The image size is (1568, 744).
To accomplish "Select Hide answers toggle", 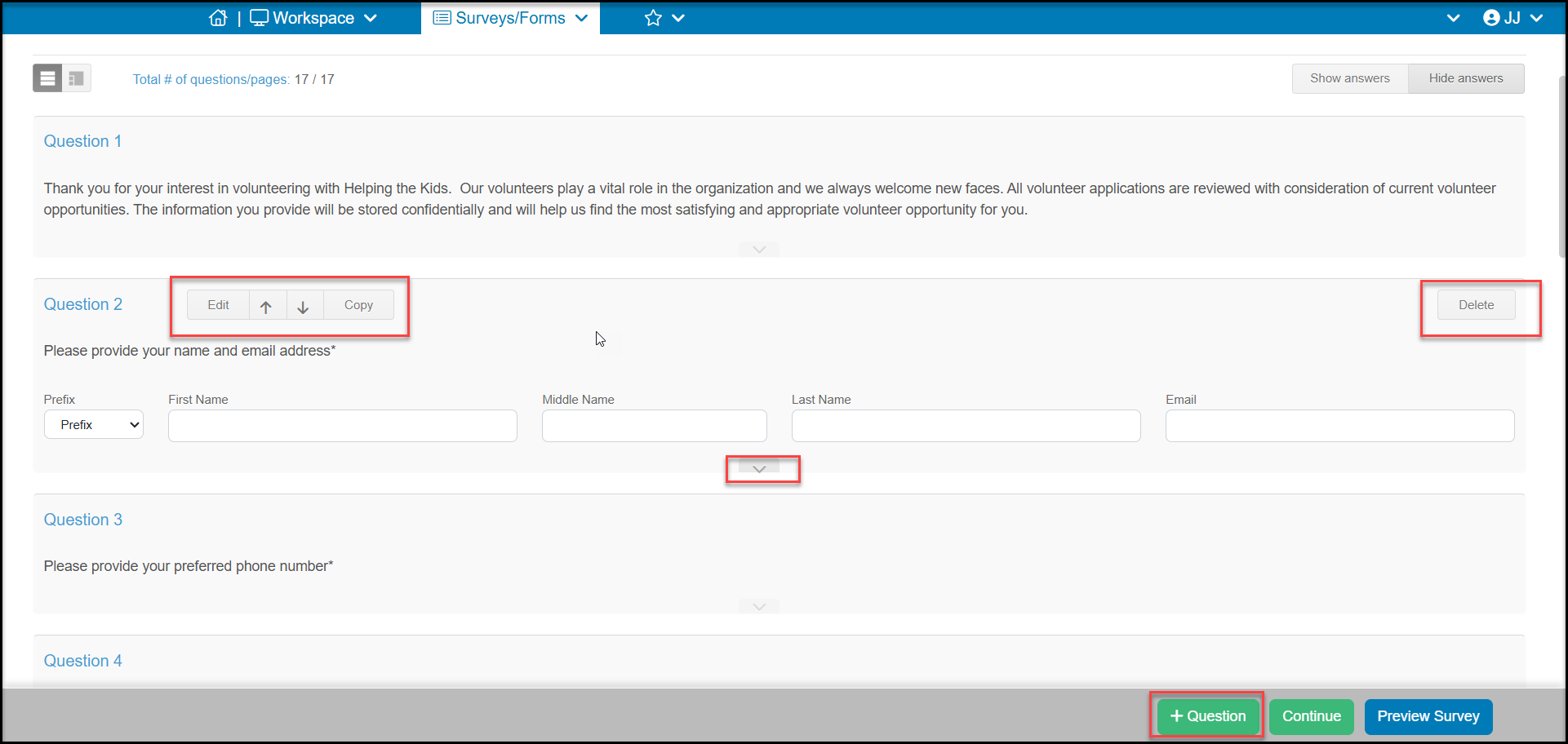I will tap(1466, 78).
